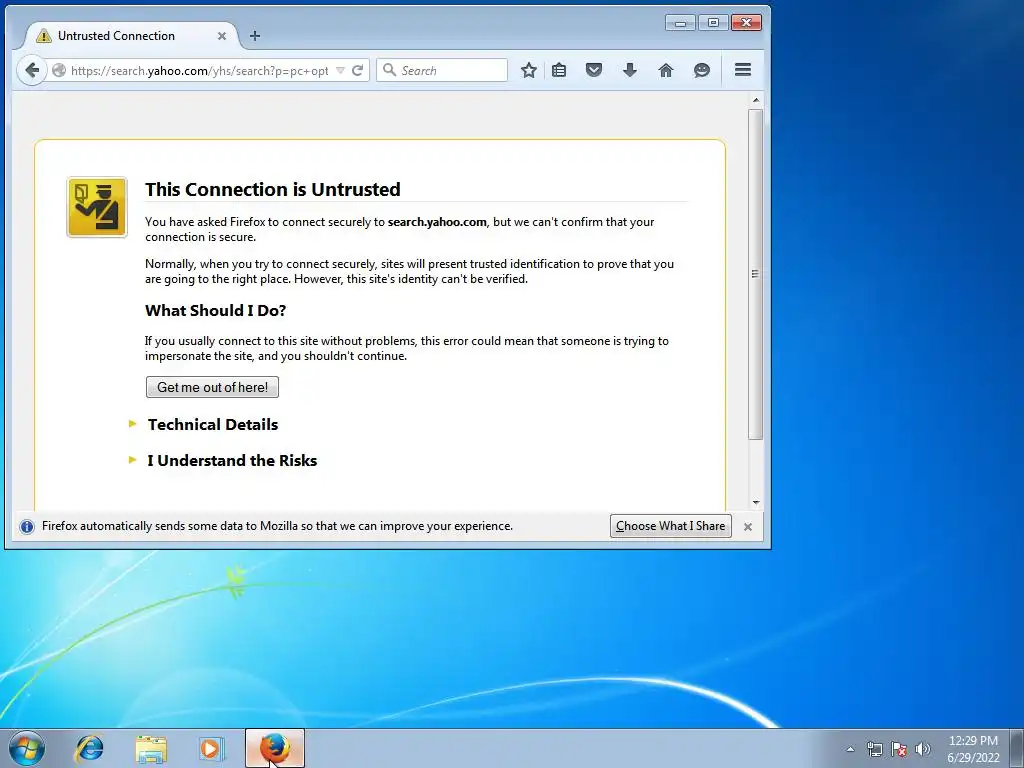Click 'What Should I Do?' heading

216,310
